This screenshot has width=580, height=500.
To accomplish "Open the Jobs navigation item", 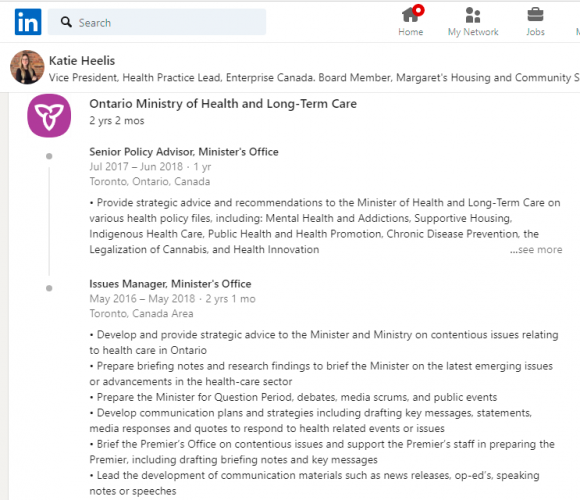I will point(535,21).
